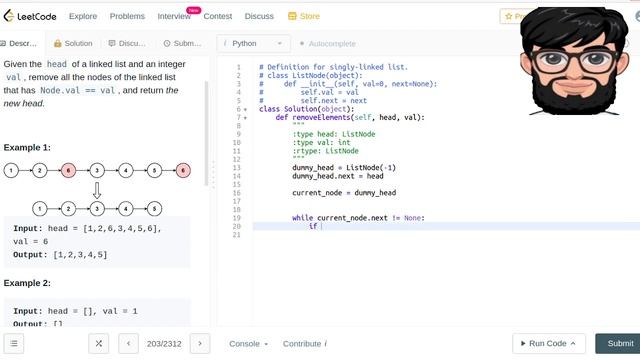Open the Python language dropdown
The height and width of the screenshot is (360, 640).
254,43
